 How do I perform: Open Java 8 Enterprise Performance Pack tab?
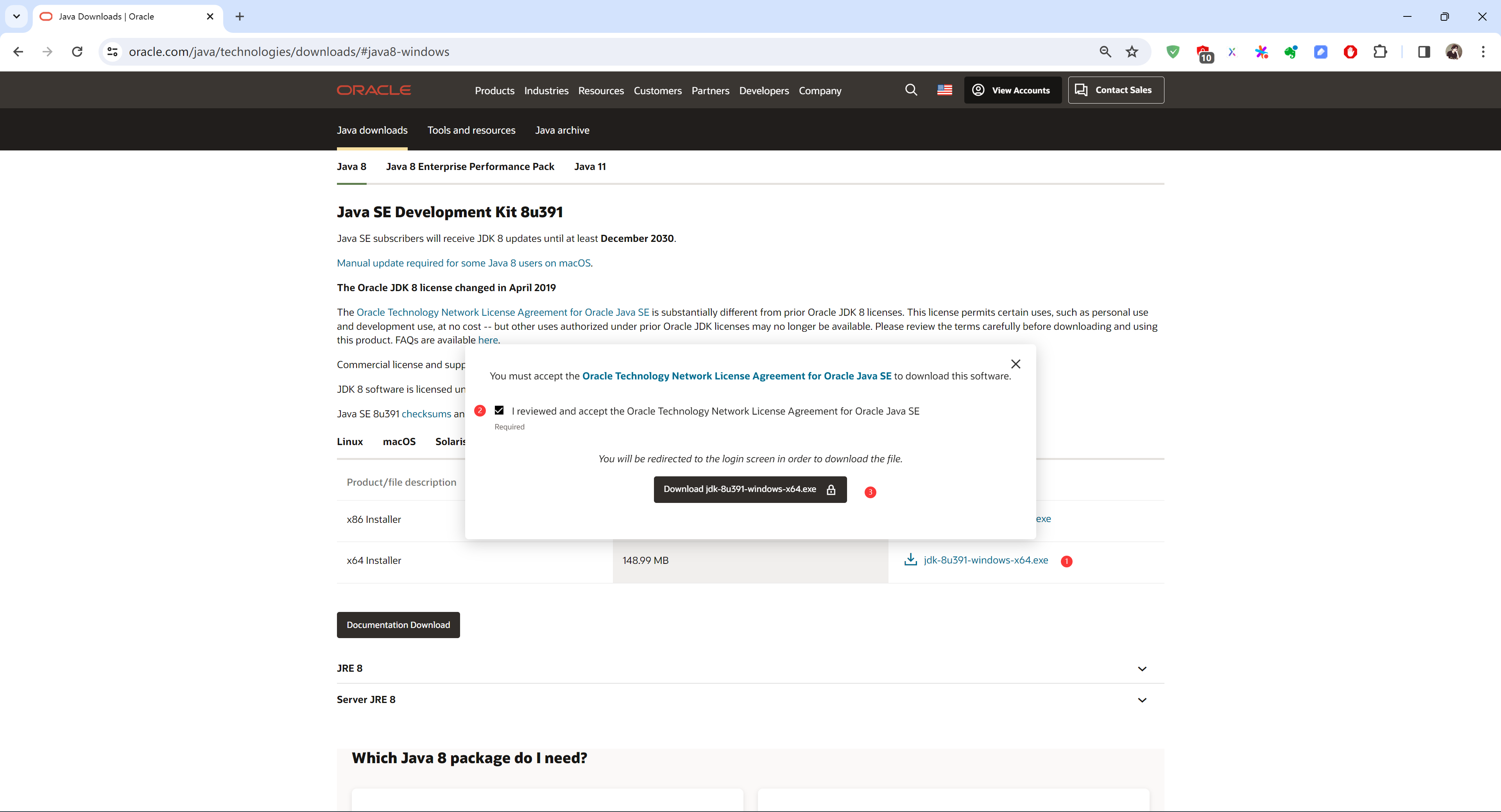coord(469,166)
